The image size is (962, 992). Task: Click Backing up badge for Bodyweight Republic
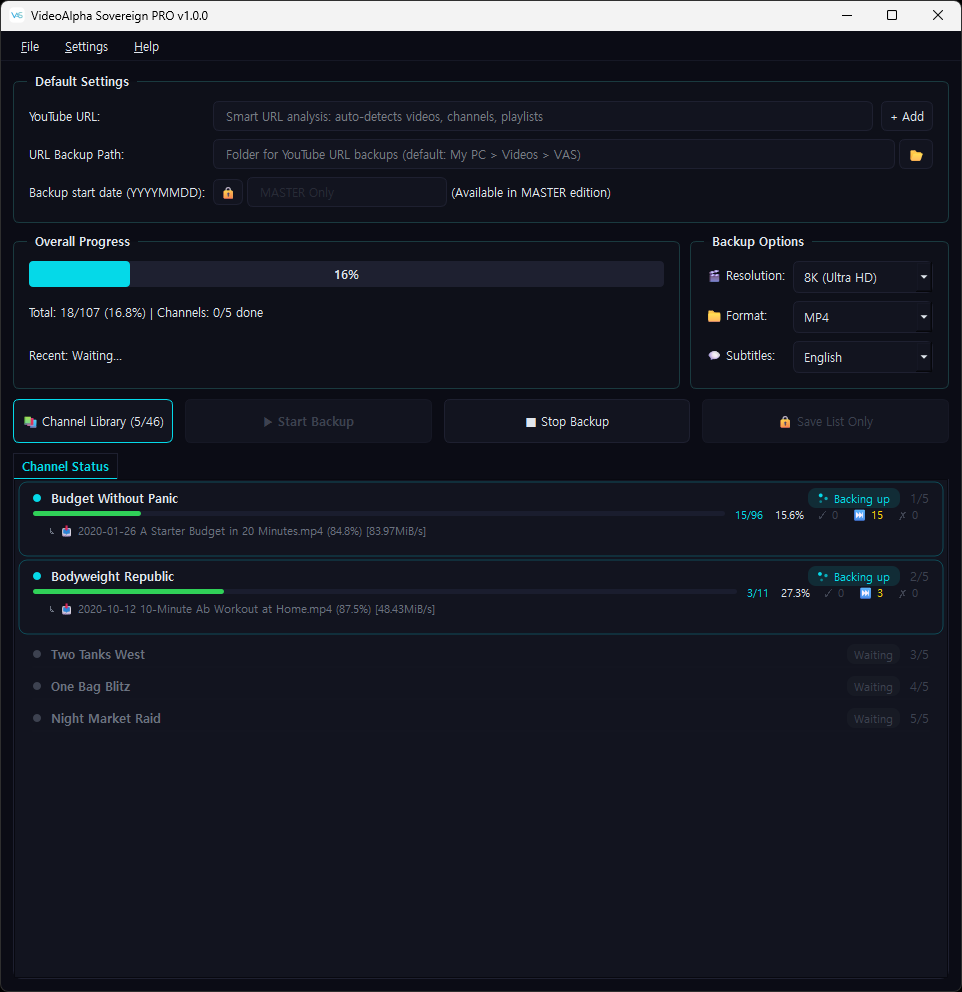(x=854, y=577)
